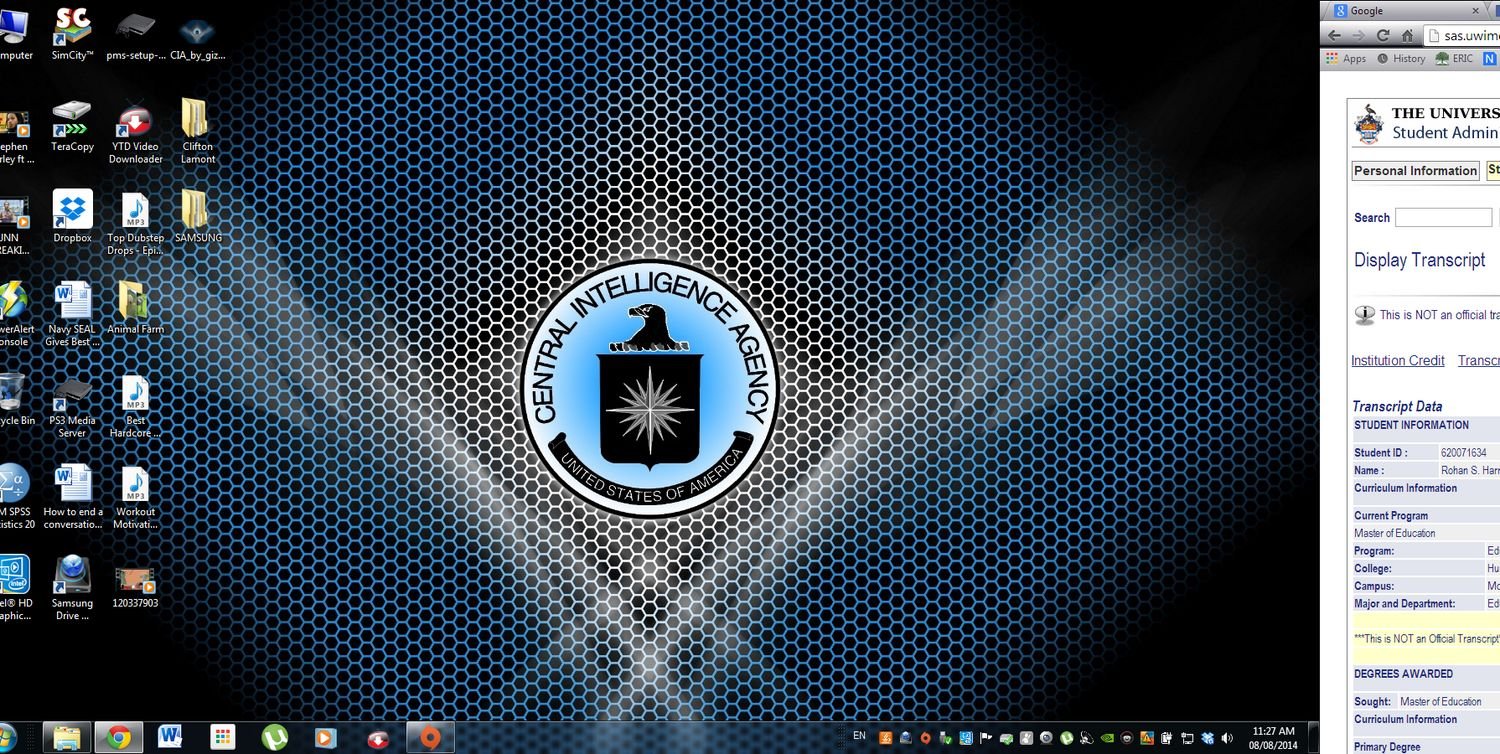Viewport: 1500px width, 754px height.
Task: Open YTD Video Downloader taskbar icon
Action: pos(378,738)
